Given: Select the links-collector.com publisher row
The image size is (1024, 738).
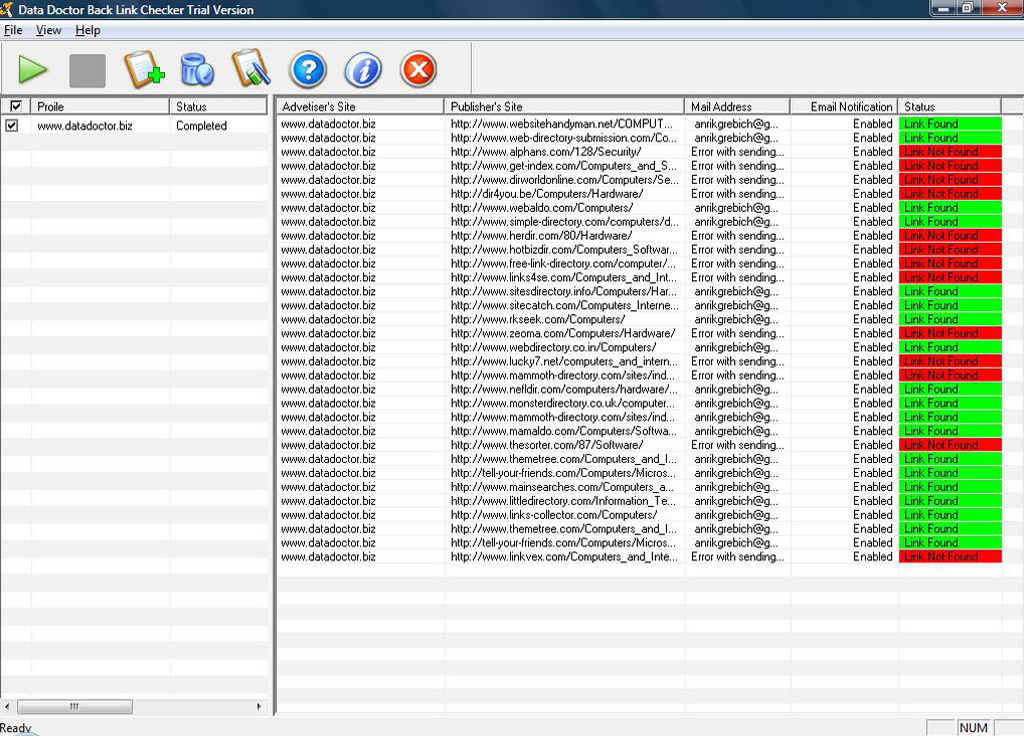Looking at the screenshot, I should pyautogui.click(x=640, y=515).
